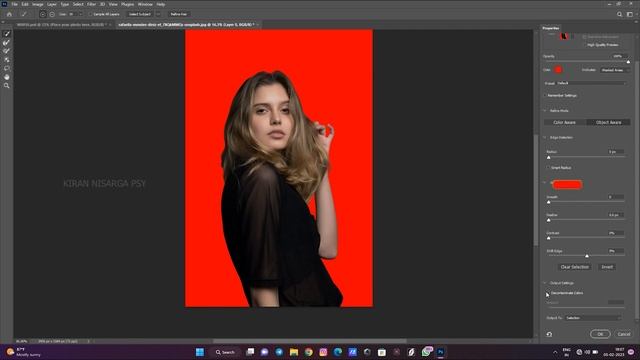The image size is (640, 360).
Task: Click the Taskbar Search box
Action: coord(226,352)
